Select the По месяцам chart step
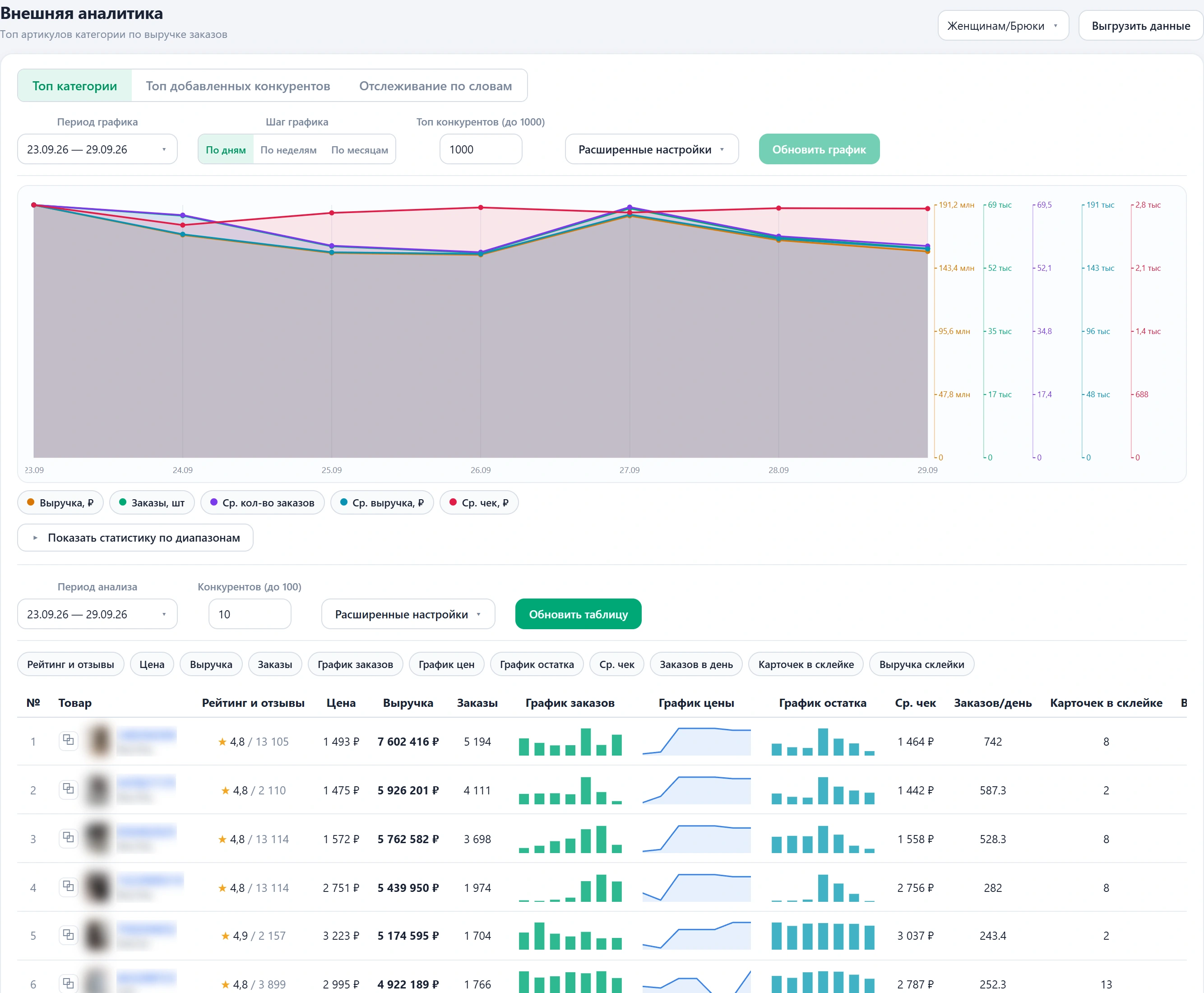This screenshot has height=993, width=1204. [359, 150]
